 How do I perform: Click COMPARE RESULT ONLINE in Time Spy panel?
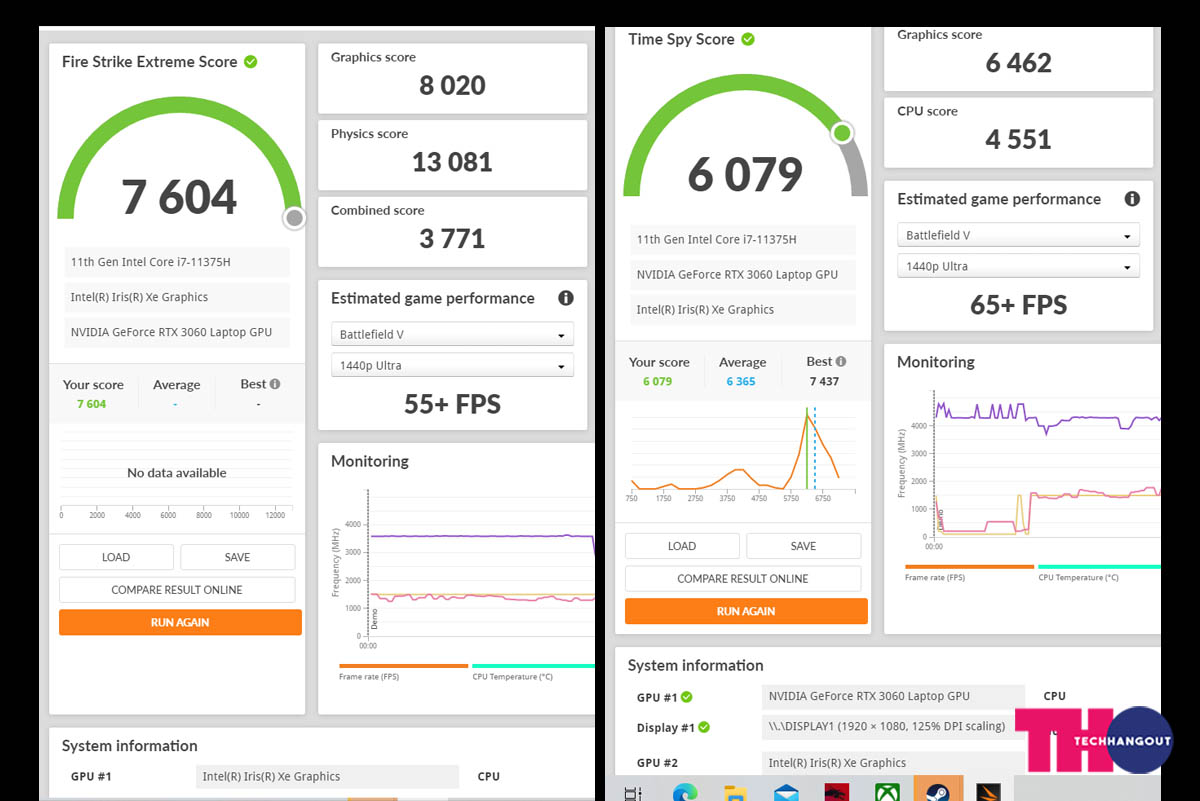pos(743,578)
